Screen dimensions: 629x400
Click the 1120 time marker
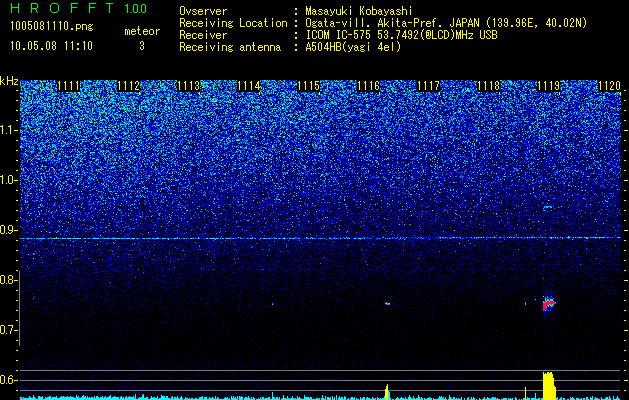(609, 86)
